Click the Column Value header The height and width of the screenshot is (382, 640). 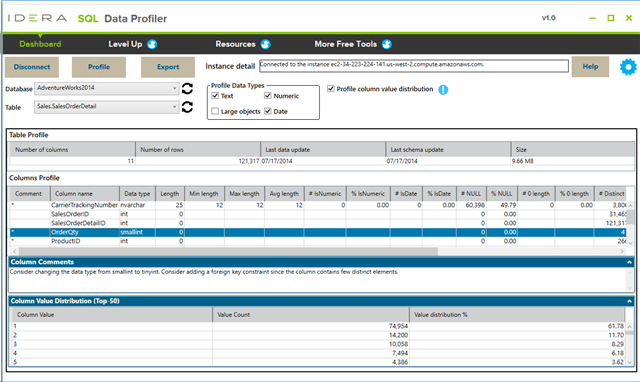(111, 315)
